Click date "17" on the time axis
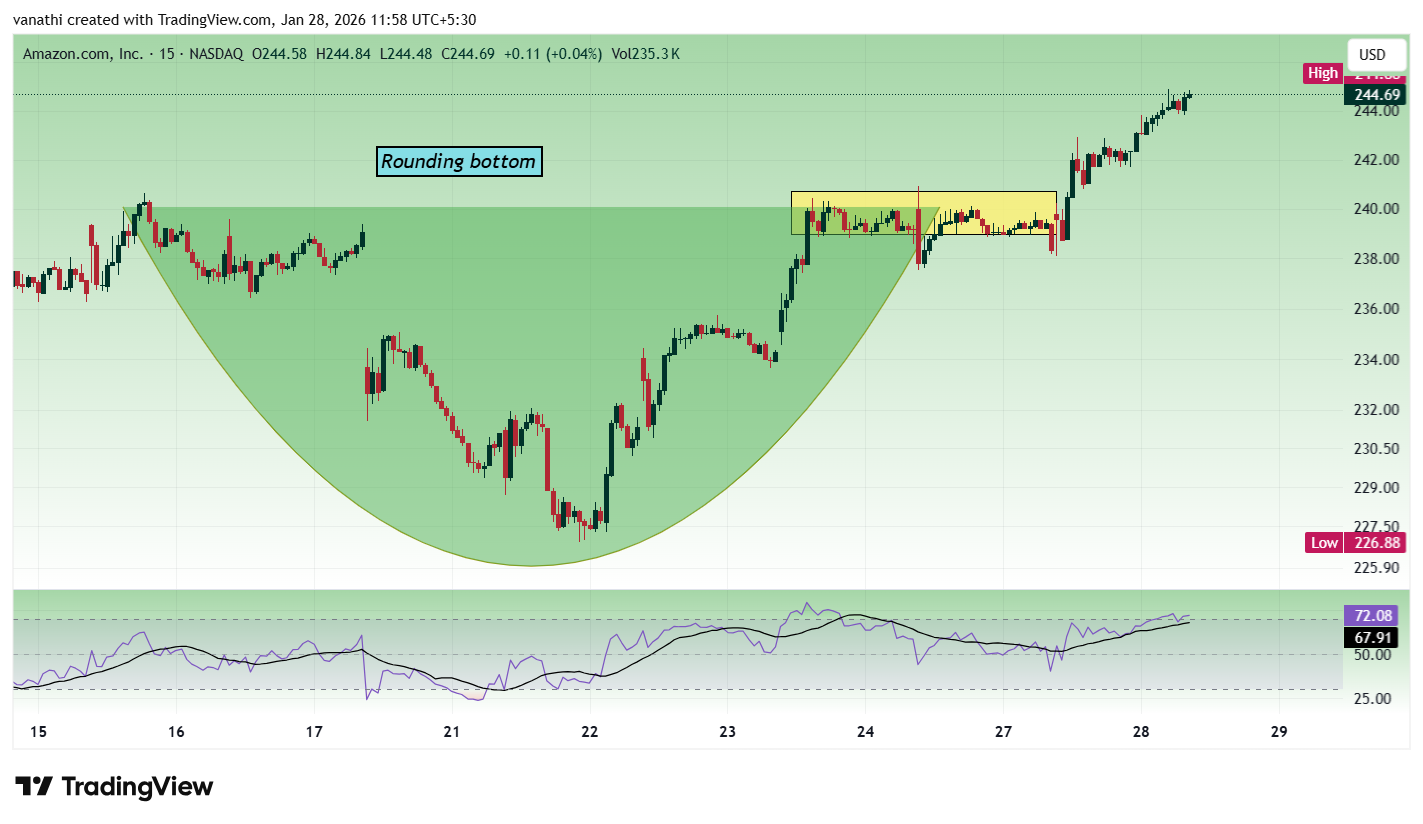This screenshot has height=824, width=1423. [x=314, y=731]
